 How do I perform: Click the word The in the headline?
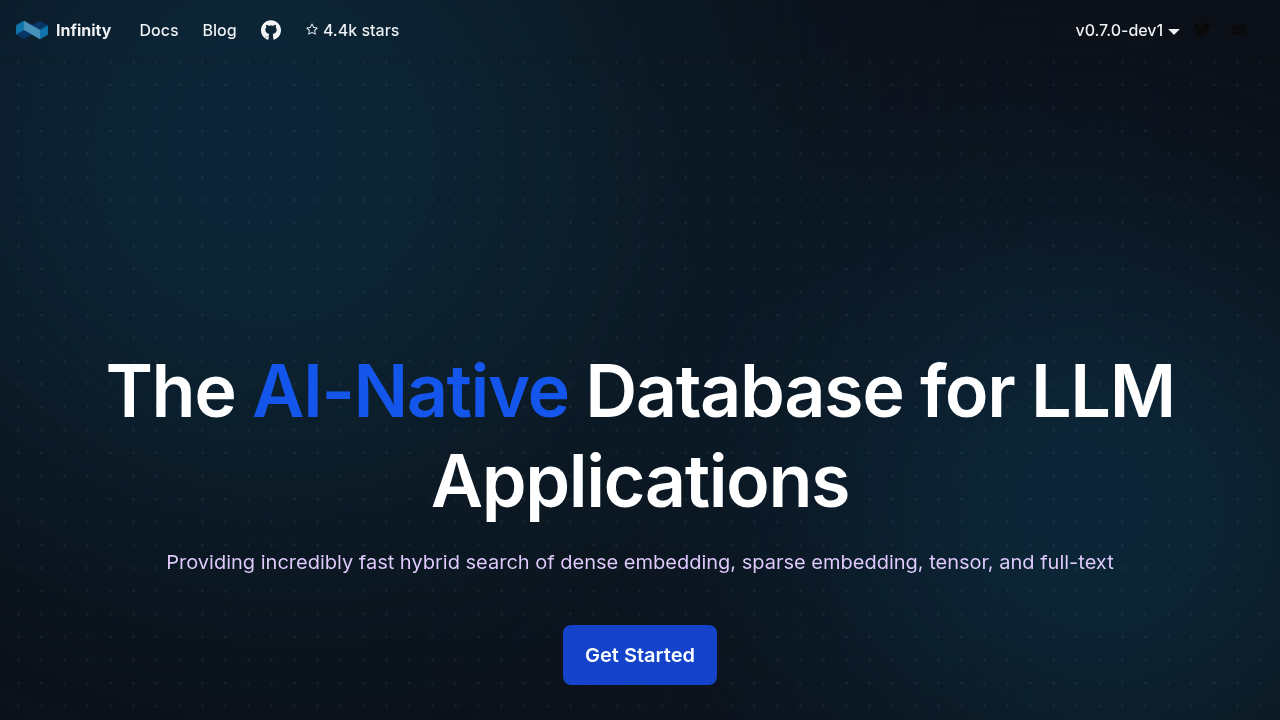coord(171,392)
